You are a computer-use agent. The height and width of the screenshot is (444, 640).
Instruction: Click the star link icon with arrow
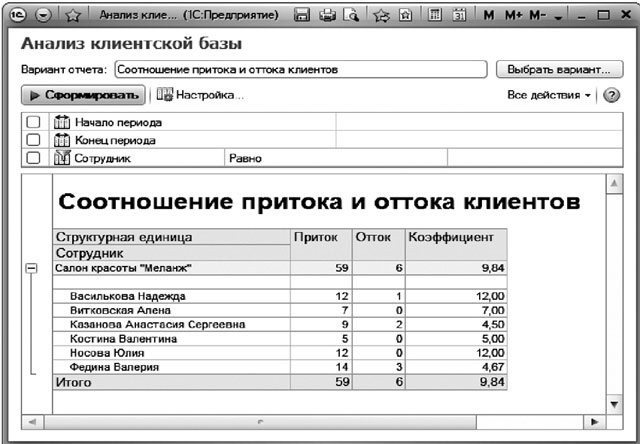click(x=381, y=16)
